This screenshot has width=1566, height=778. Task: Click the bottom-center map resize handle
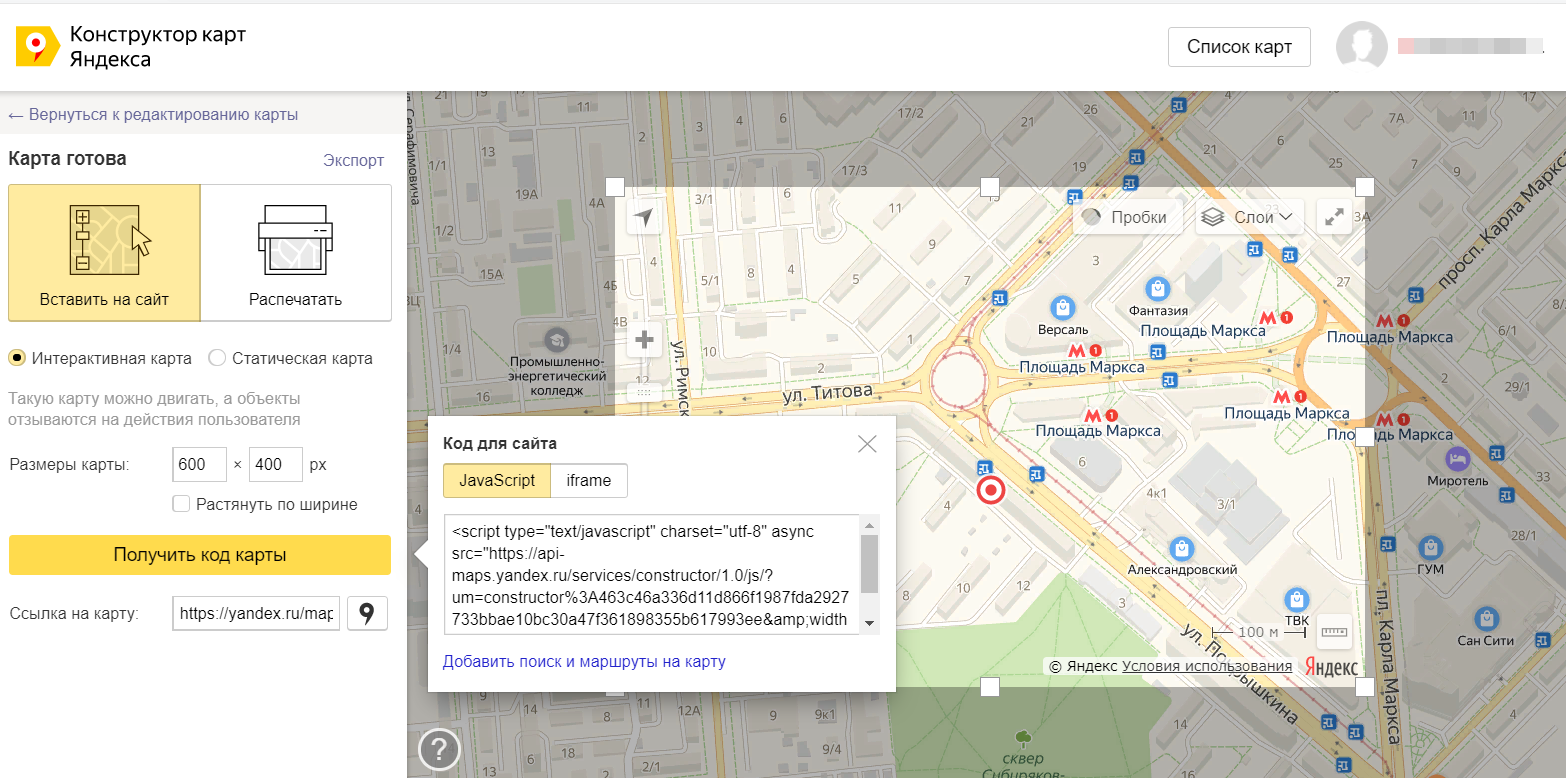(989, 686)
